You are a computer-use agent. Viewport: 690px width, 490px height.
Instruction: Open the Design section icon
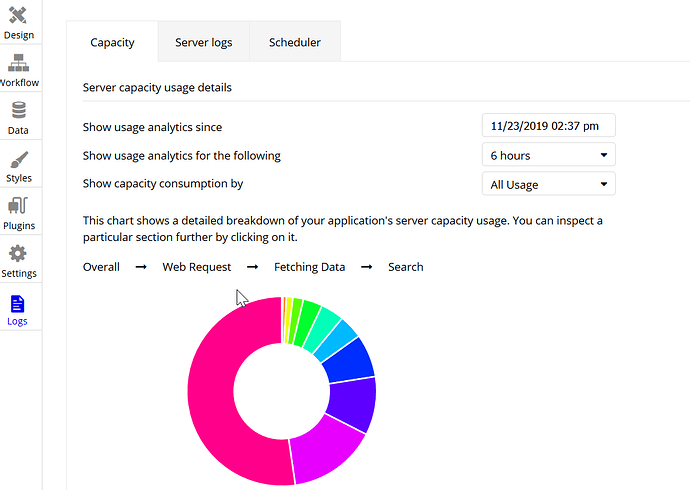pyautogui.click(x=19, y=17)
